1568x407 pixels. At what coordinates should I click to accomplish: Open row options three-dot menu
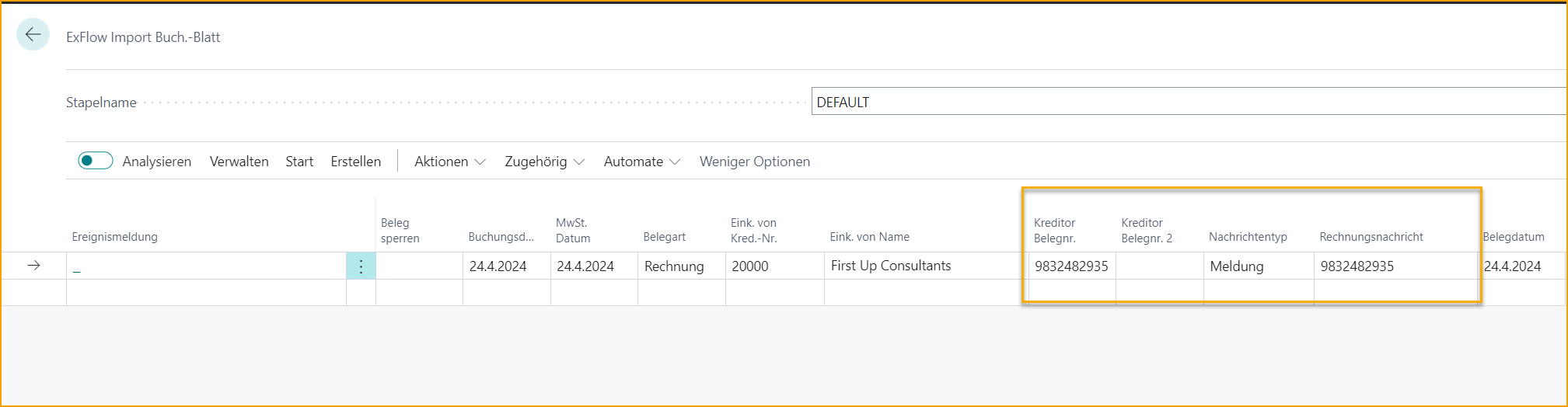[361, 266]
